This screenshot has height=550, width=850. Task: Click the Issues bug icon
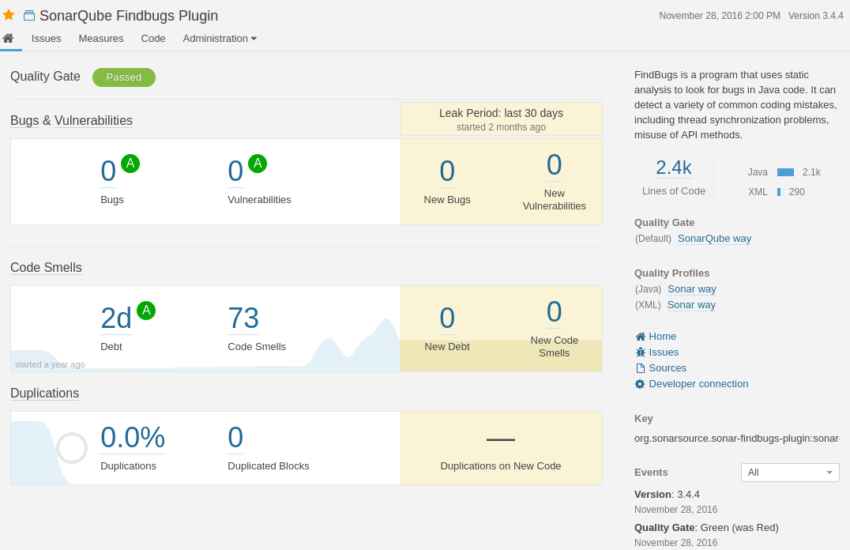(640, 352)
